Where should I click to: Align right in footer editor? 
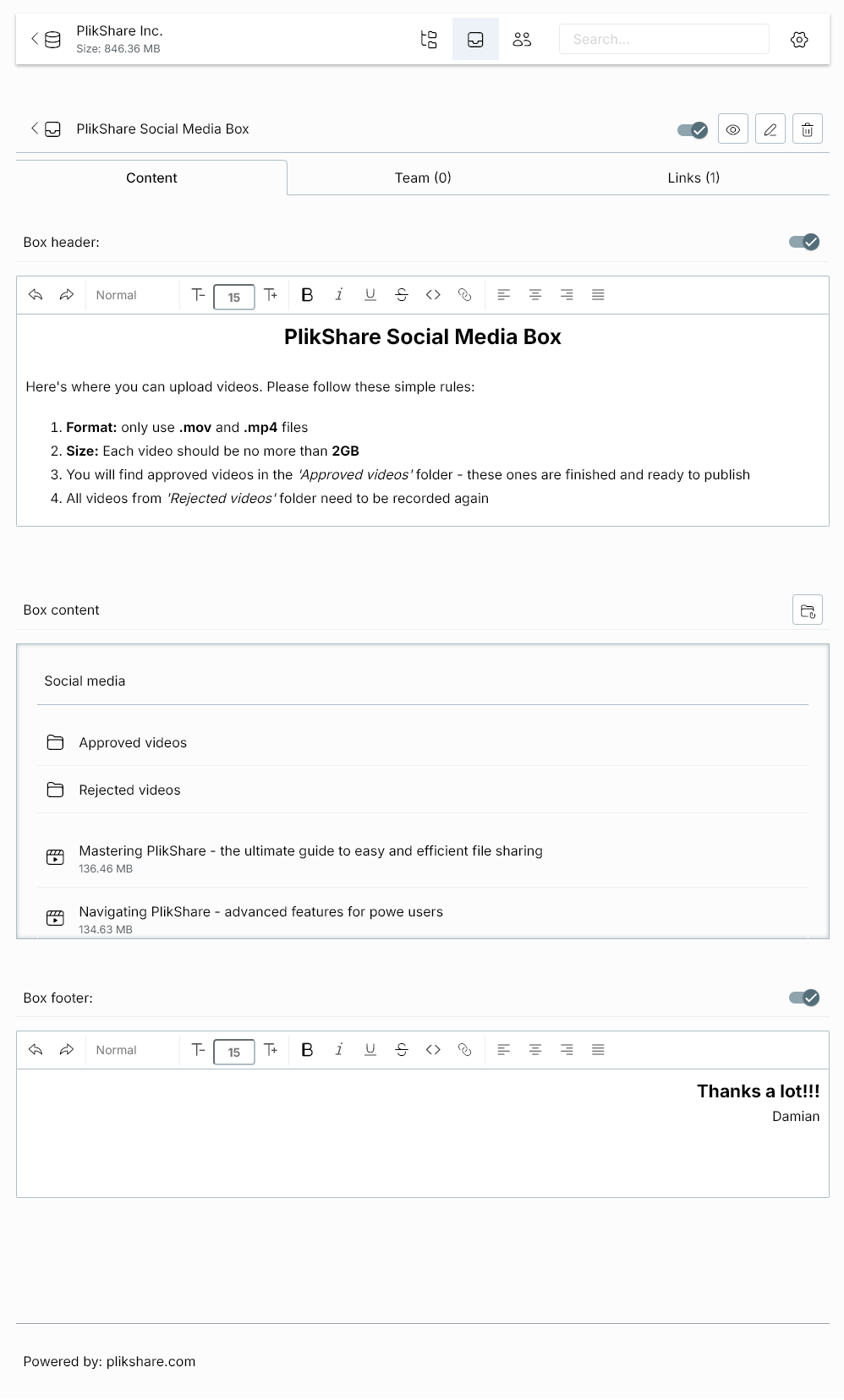(567, 1050)
